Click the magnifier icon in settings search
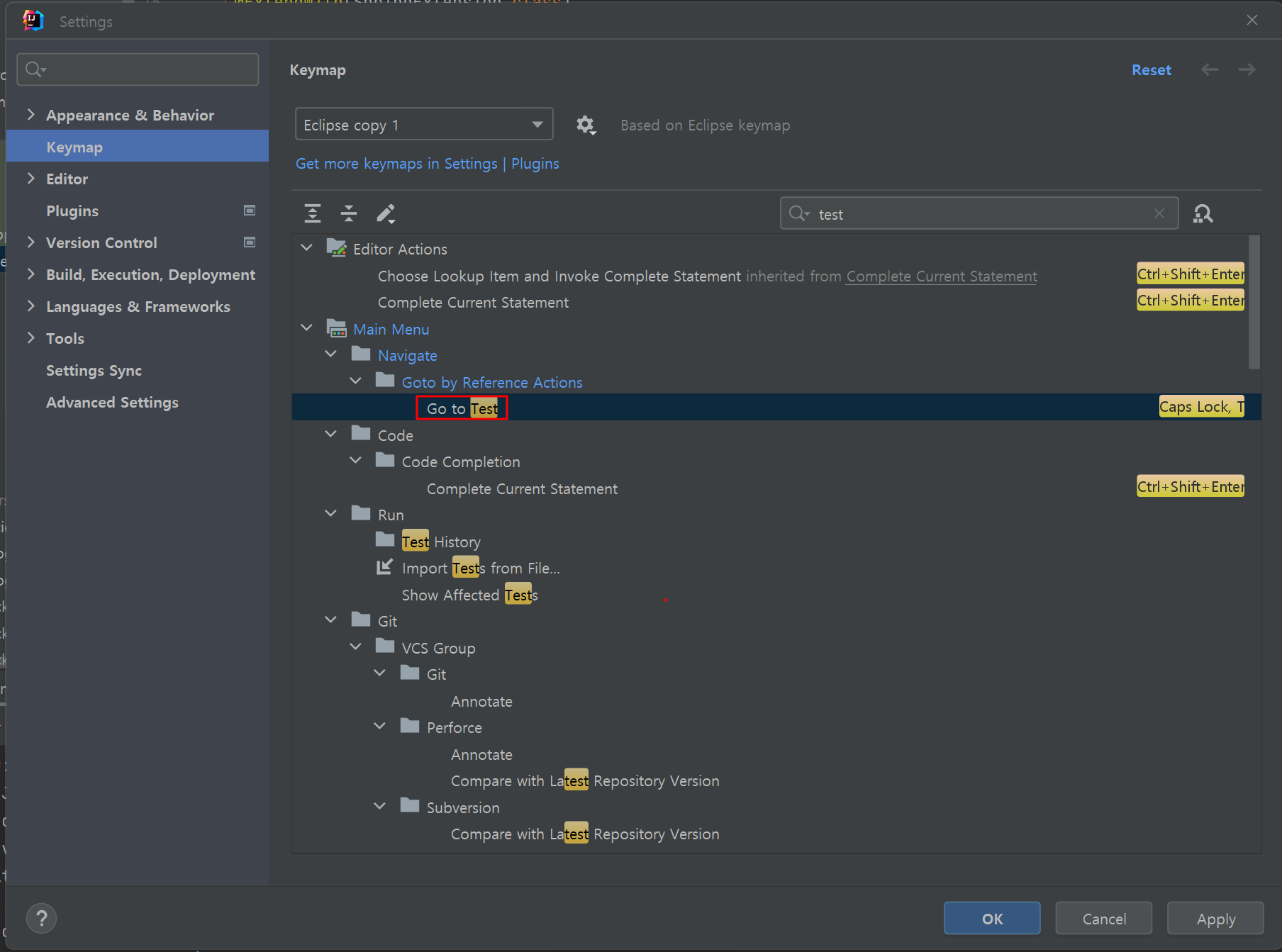Viewport: 1282px width, 952px height. pos(34,69)
